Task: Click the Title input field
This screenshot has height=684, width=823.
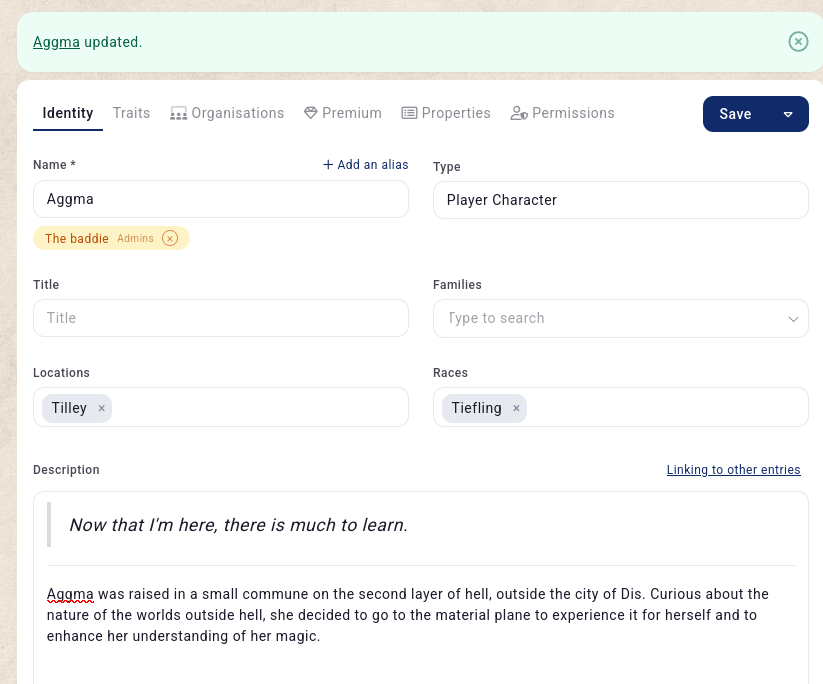Action: pyautogui.click(x=220, y=318)
